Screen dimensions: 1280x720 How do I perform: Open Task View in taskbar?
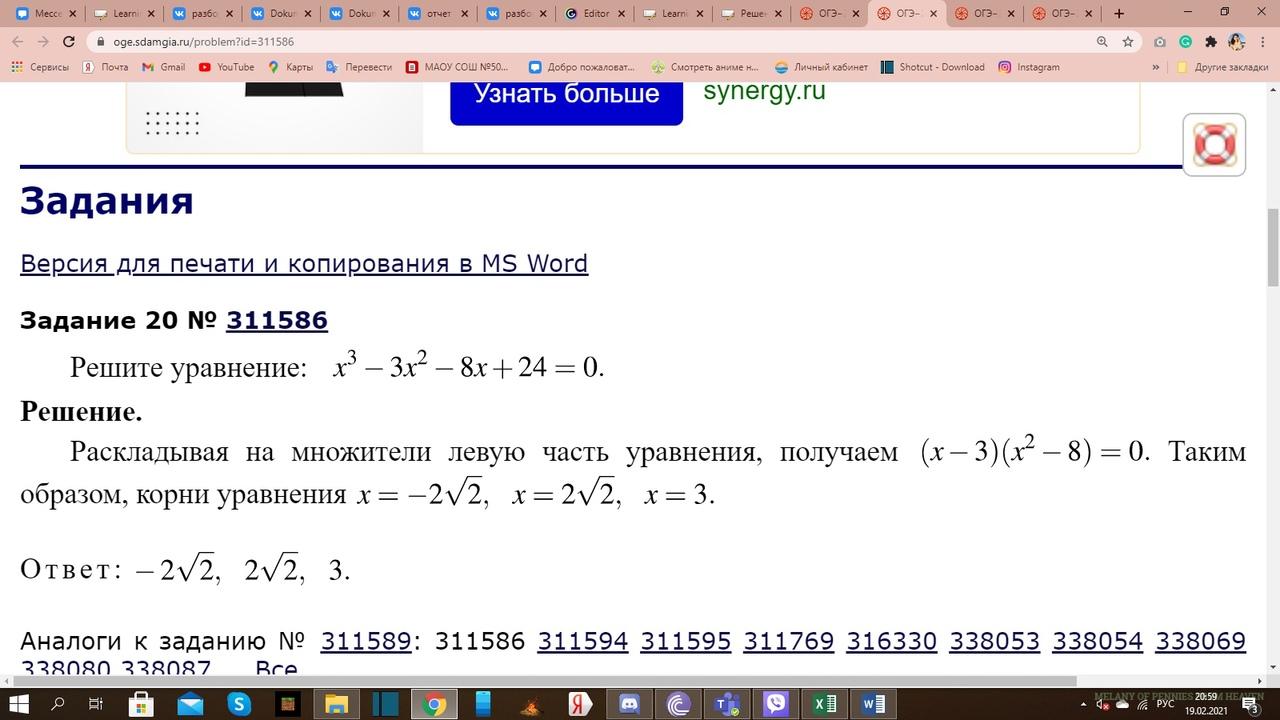[x=96, y=705]
